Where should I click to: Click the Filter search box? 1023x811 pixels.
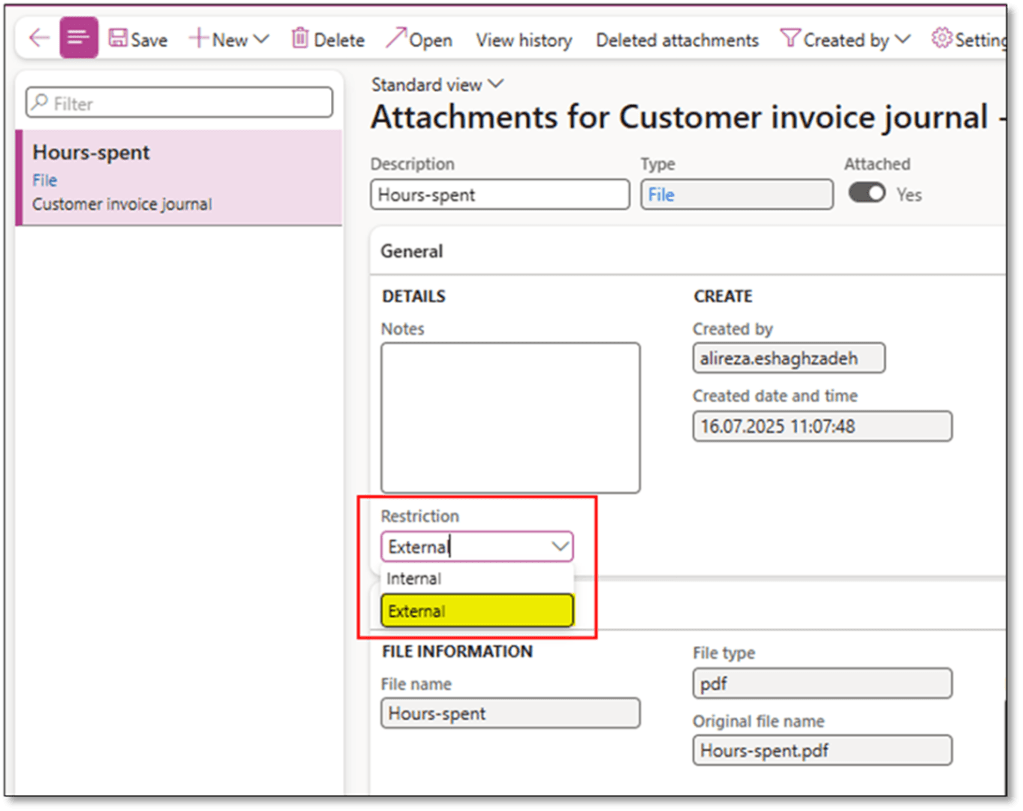click(x=178, y=103)
